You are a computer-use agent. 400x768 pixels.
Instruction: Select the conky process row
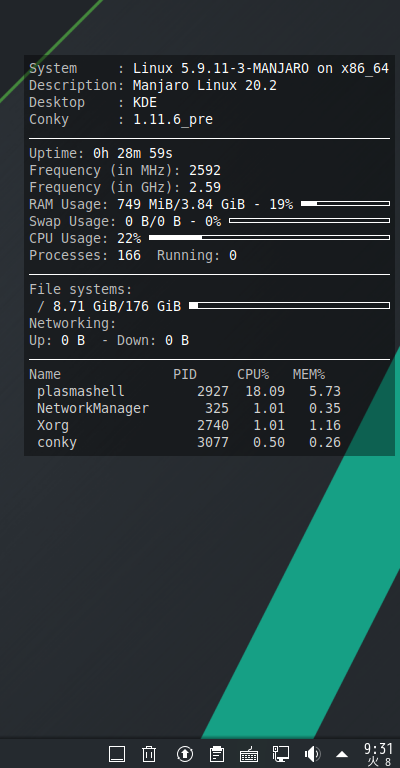pos(188,442)
